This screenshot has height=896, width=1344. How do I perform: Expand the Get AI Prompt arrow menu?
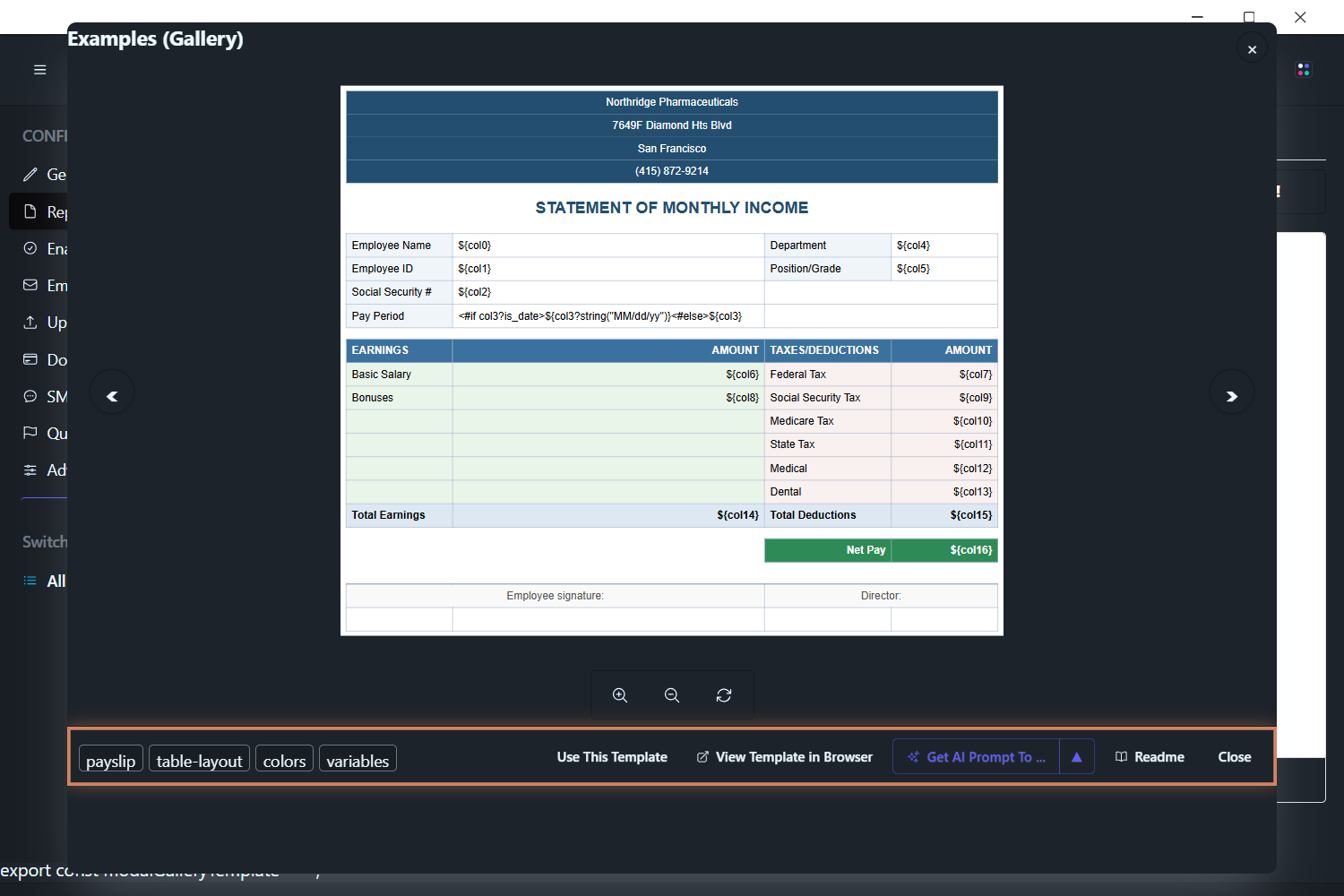1077,757
